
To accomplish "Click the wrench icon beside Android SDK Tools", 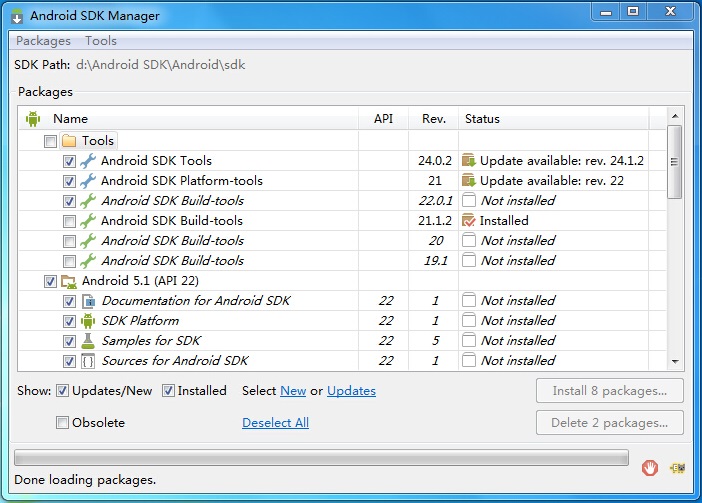I will click(x=88, y=161).
